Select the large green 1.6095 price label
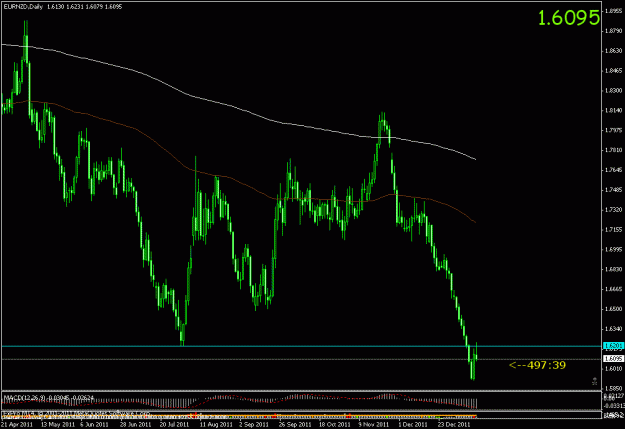 pos(569,18)
